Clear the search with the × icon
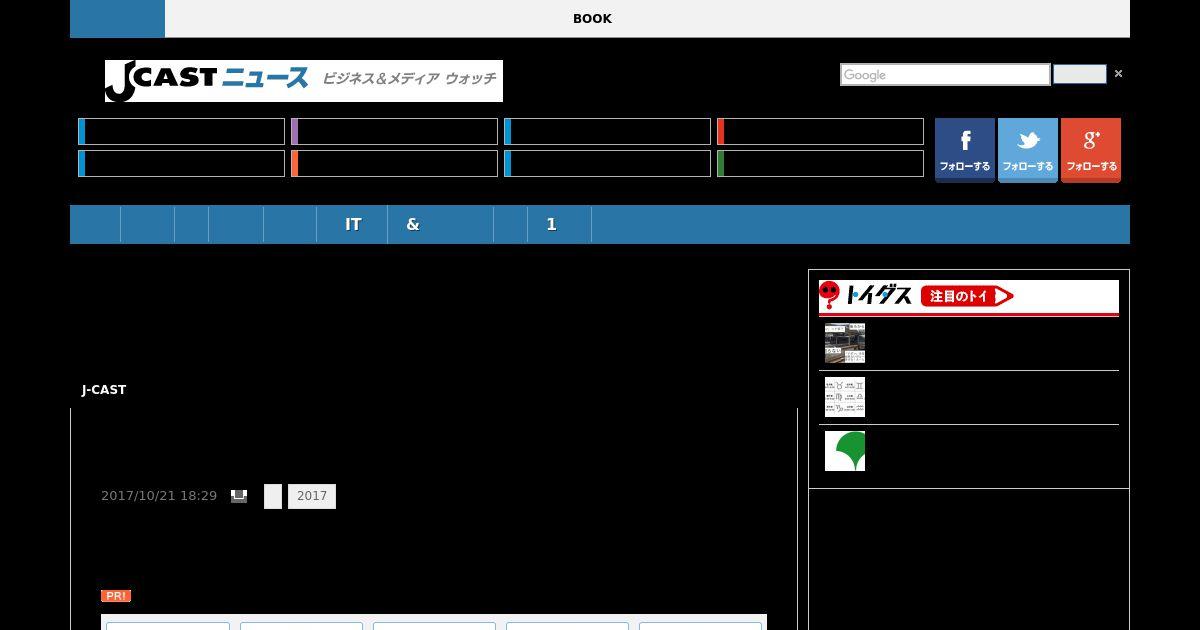This screenshot has width=1200, height=630. coord(1118,74)
